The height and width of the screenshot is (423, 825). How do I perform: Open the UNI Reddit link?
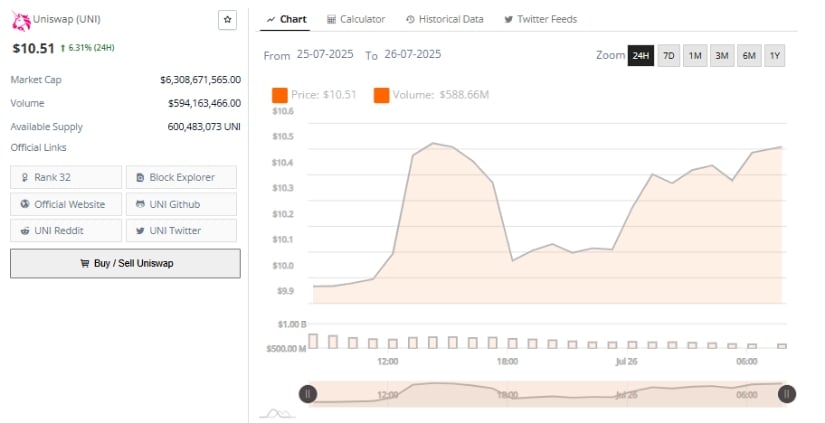(66, 230)
